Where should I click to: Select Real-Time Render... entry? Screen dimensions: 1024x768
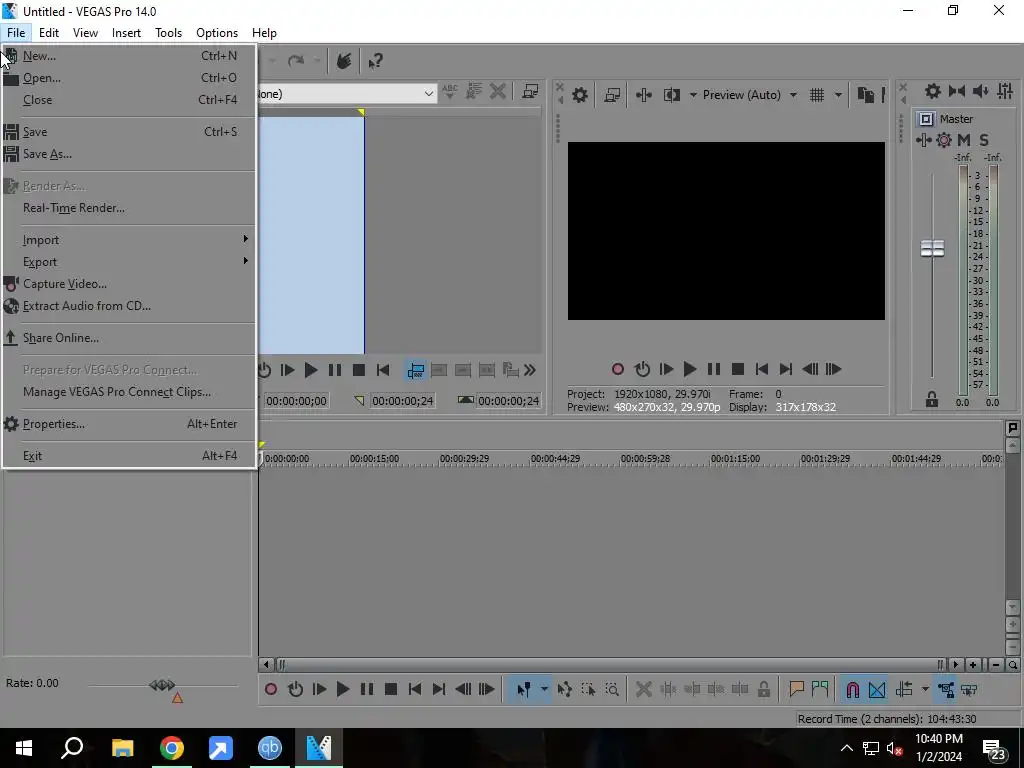pos(129,208)
